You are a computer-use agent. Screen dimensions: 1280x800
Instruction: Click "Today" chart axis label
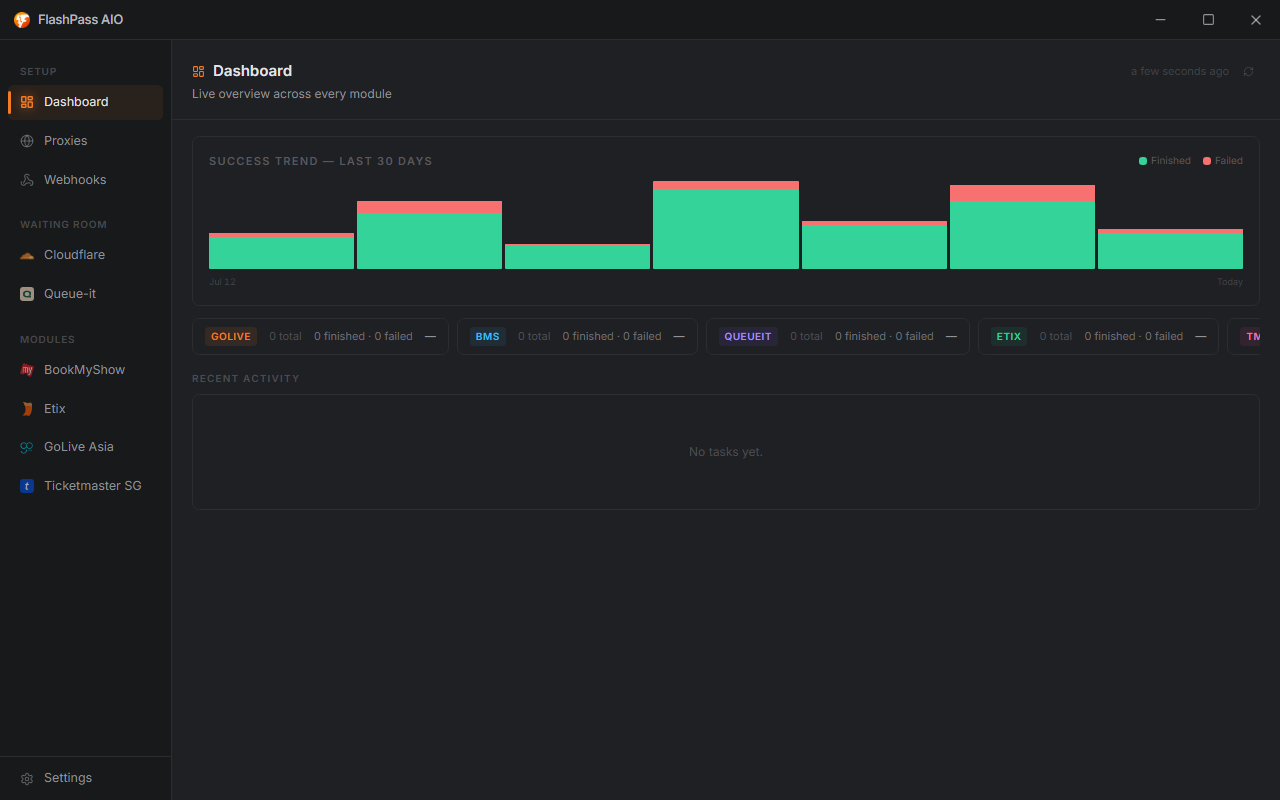click(x=1230, y=282)
